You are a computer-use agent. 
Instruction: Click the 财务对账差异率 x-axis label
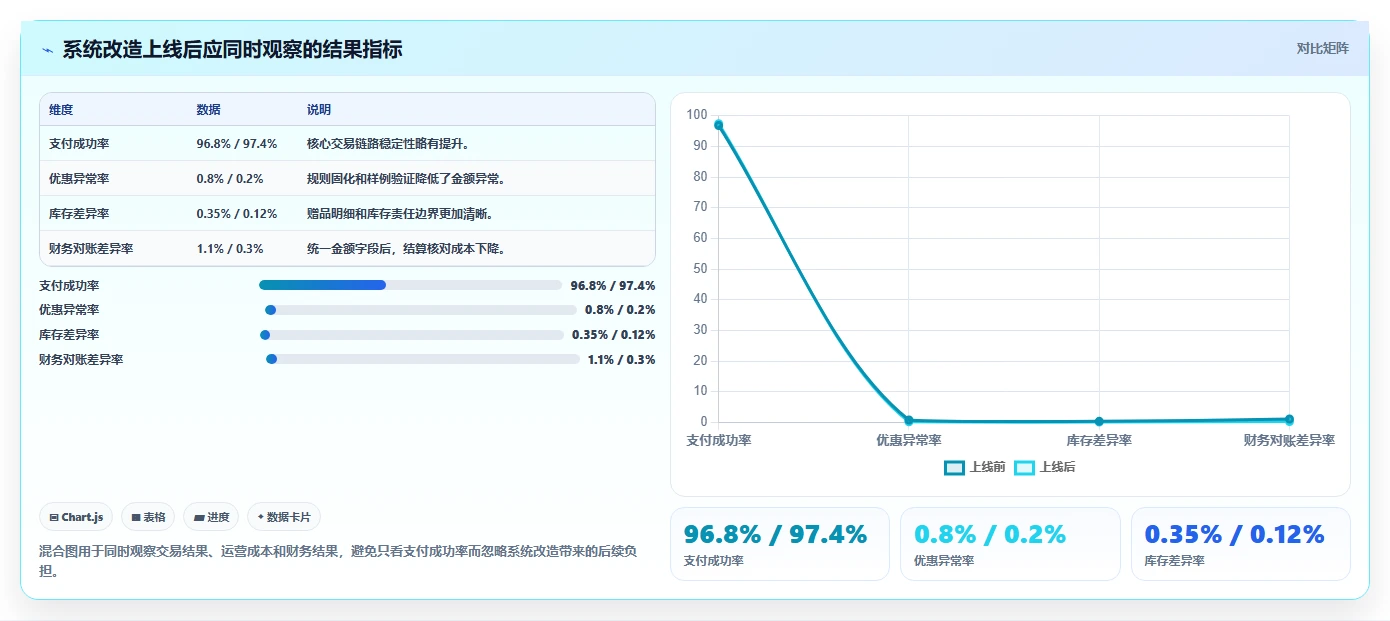point(1289,440)
